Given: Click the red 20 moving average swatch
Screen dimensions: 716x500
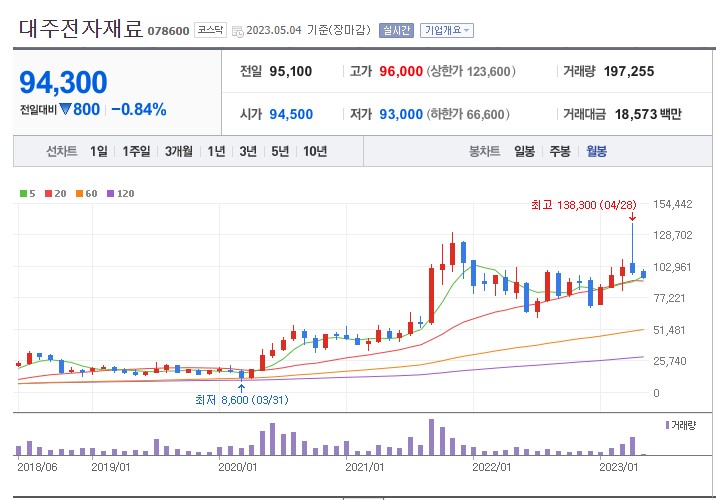Looking at the screenshot, I should 48,194.
